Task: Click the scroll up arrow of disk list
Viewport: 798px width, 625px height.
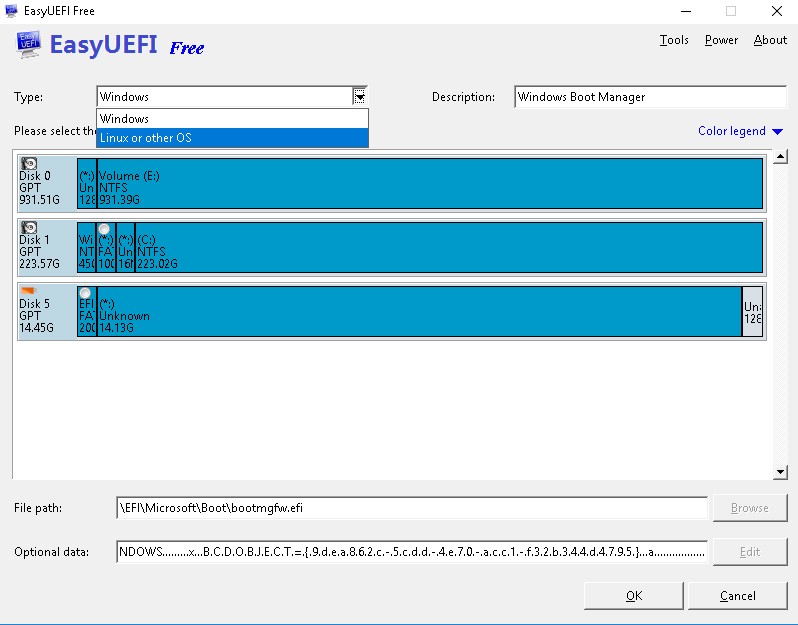Action: pos(780,156)
